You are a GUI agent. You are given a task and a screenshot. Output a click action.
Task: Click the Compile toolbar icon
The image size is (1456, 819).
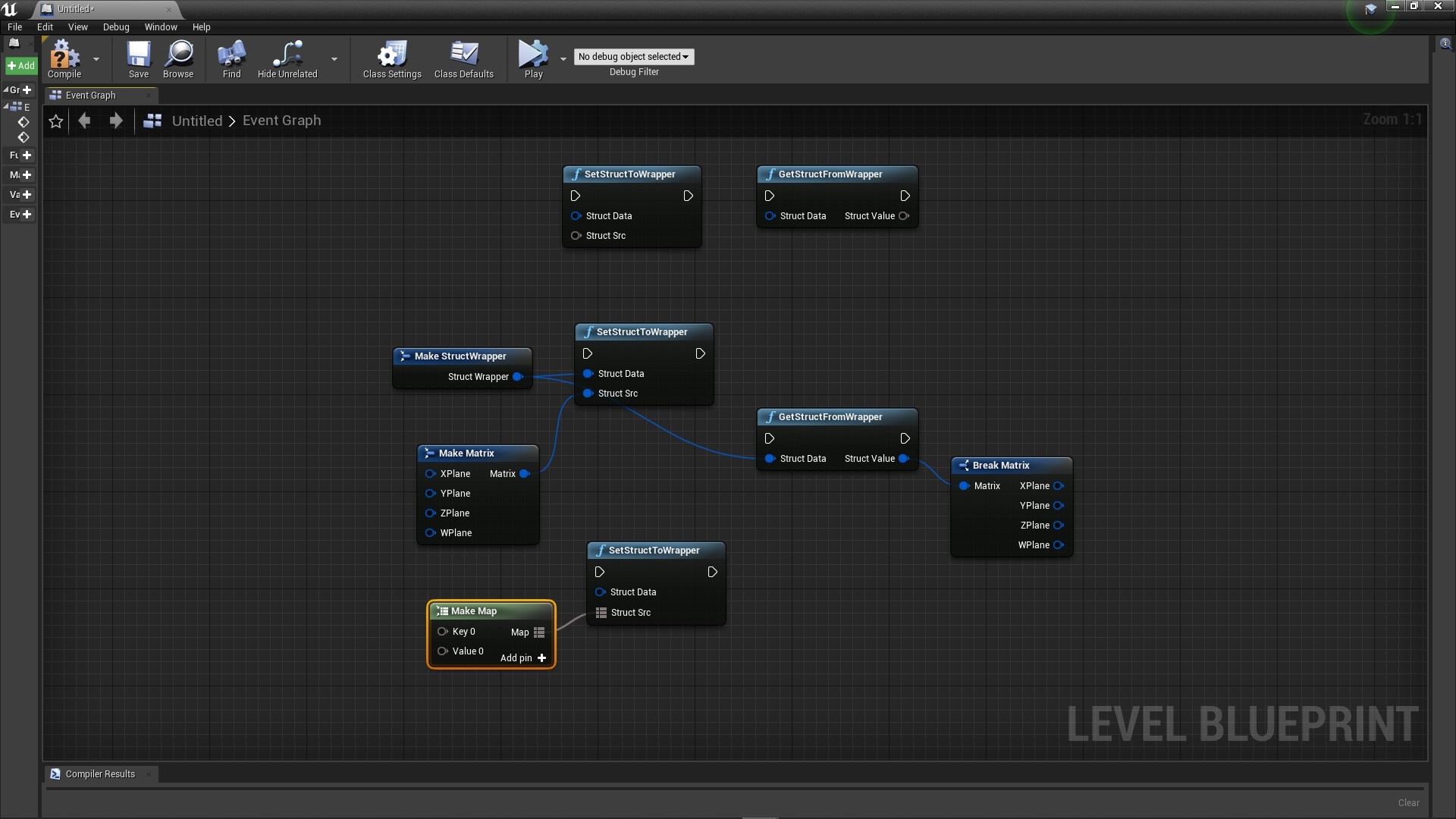tap(64, 58)
